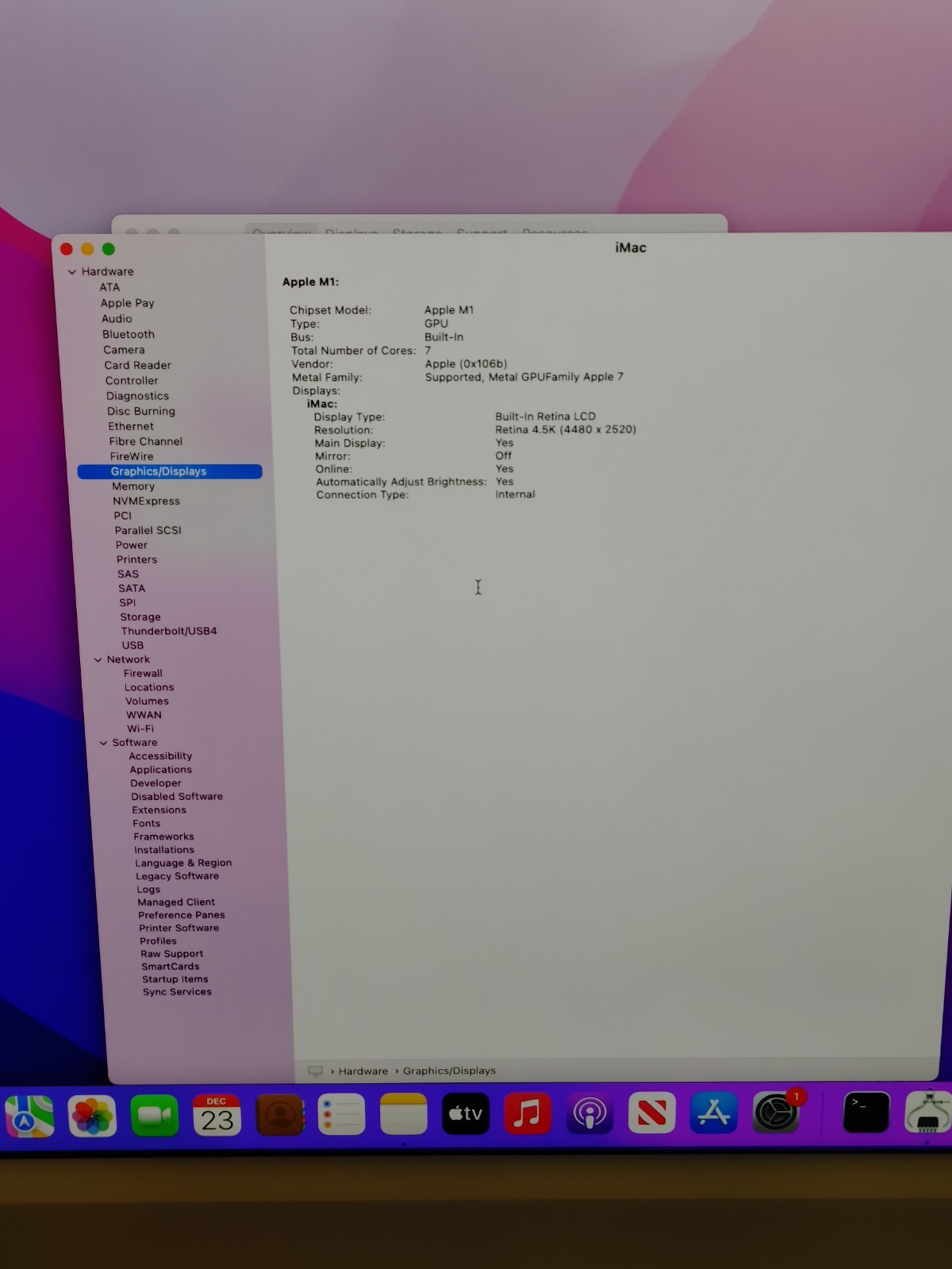The width and height of the screenshot is (952, 1269).
Task: Open Reminders in the Dock
Action: tap(341, 1114)
